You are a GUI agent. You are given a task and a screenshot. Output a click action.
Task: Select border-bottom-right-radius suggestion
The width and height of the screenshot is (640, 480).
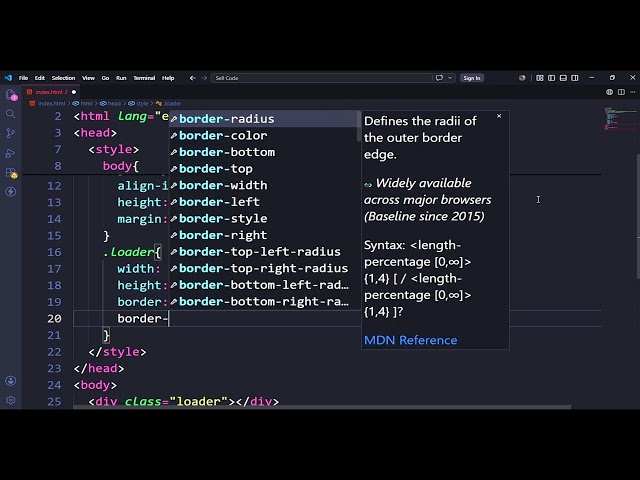(x=263, y=302)
